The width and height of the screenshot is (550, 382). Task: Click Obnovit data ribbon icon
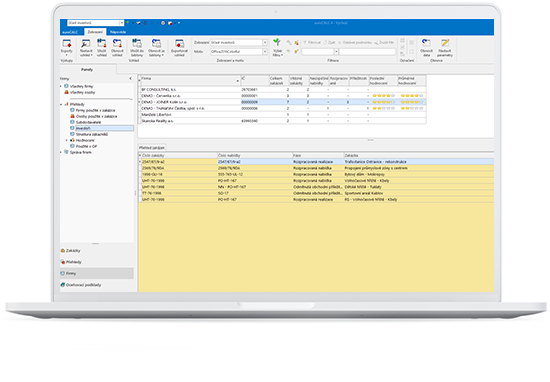(426, 43)
